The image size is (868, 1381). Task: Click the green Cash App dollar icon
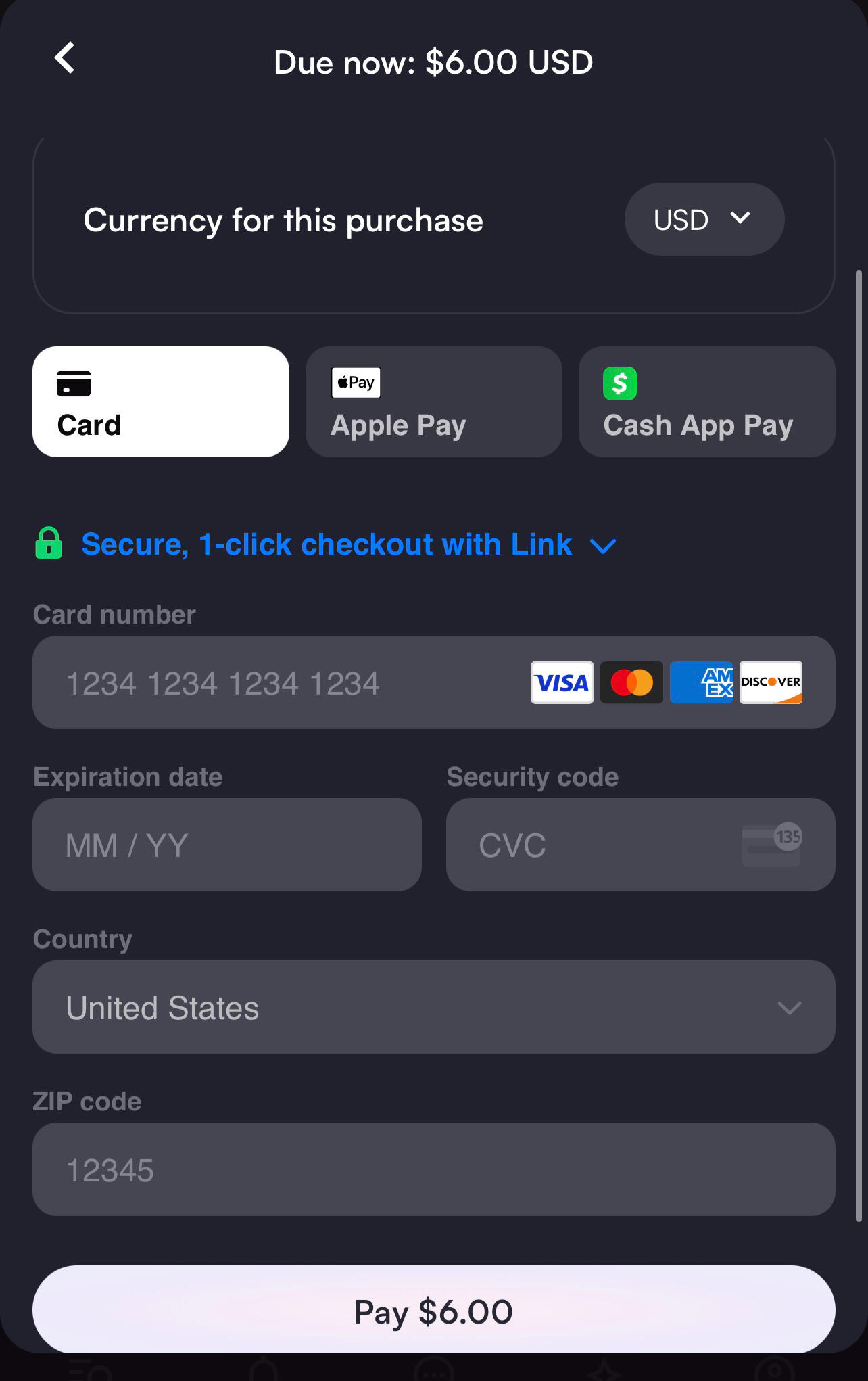click(x=620, y=383)
